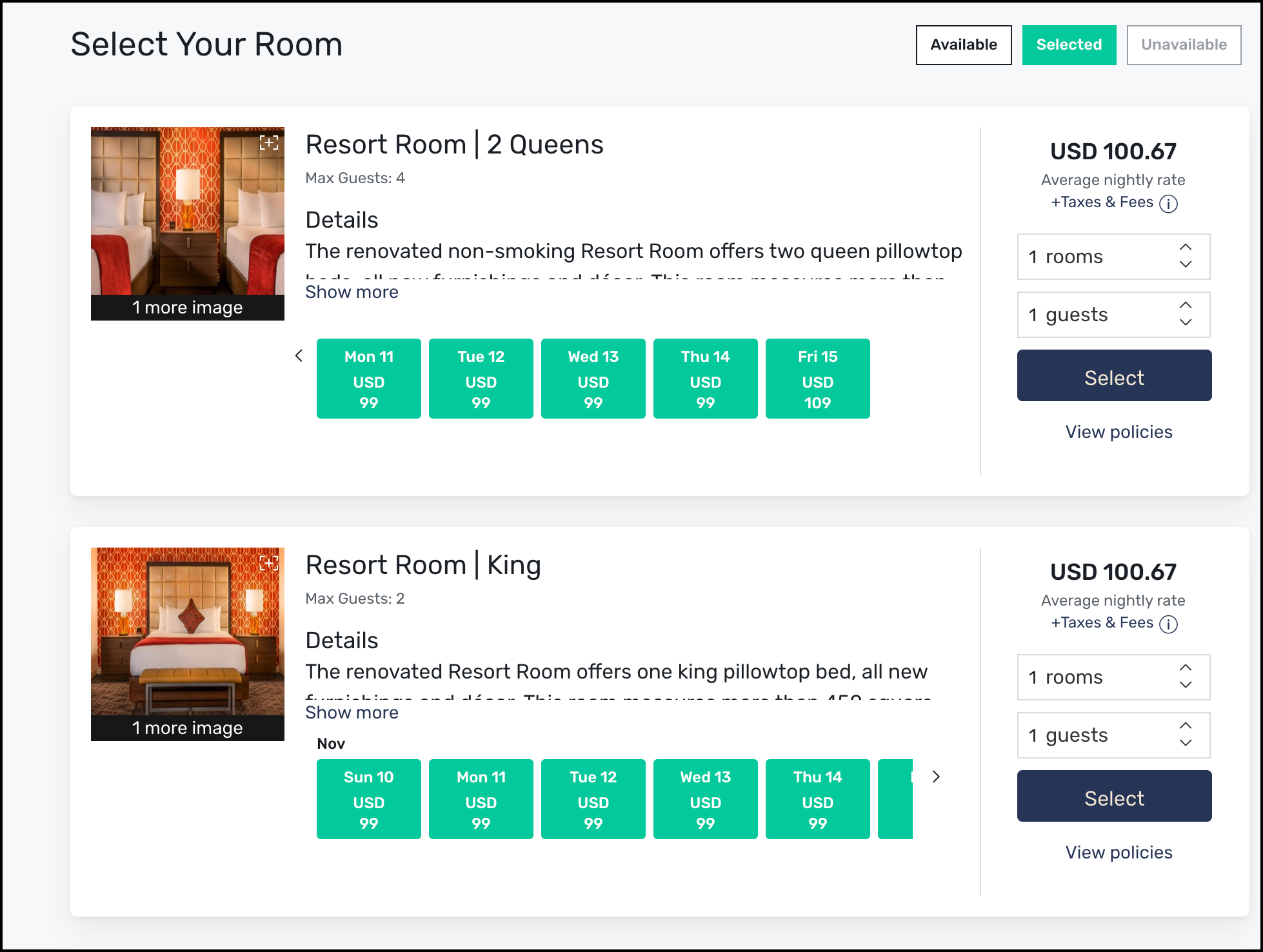The height and width of the screenshot is (952, 1263).
Task: Decrease guests count for King room
Action: click(x=1186, y=743)
